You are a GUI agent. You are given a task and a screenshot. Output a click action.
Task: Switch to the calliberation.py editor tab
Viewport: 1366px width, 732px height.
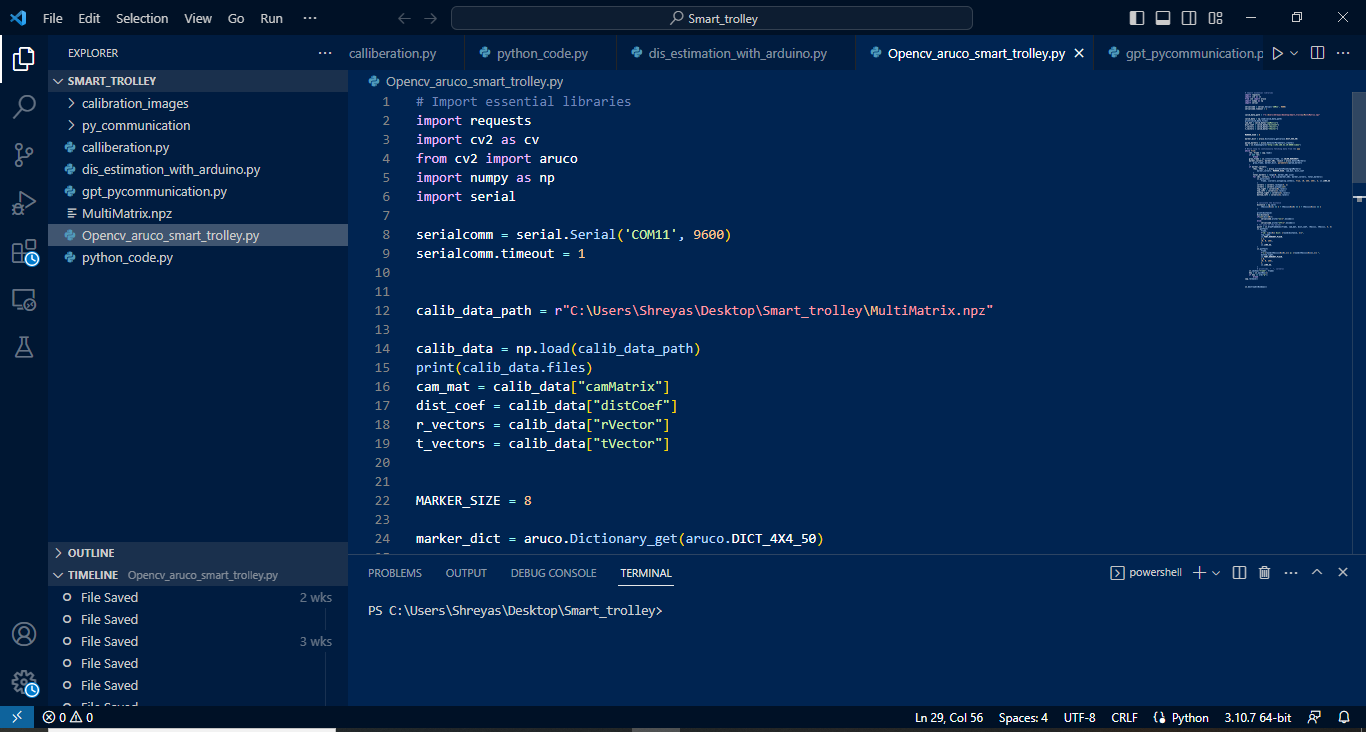pyautogui.click(x=406, y=54)
